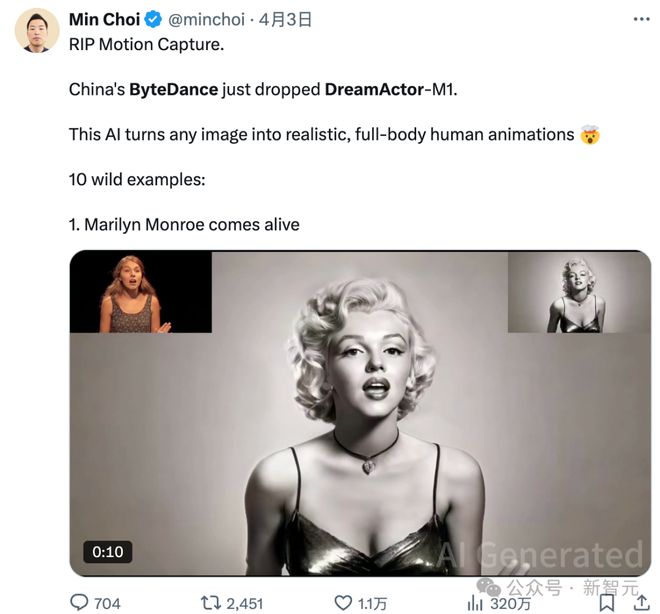The image size is (660, 614).
Task: Click the source woman video inset
Action: [x=140, y=292]
